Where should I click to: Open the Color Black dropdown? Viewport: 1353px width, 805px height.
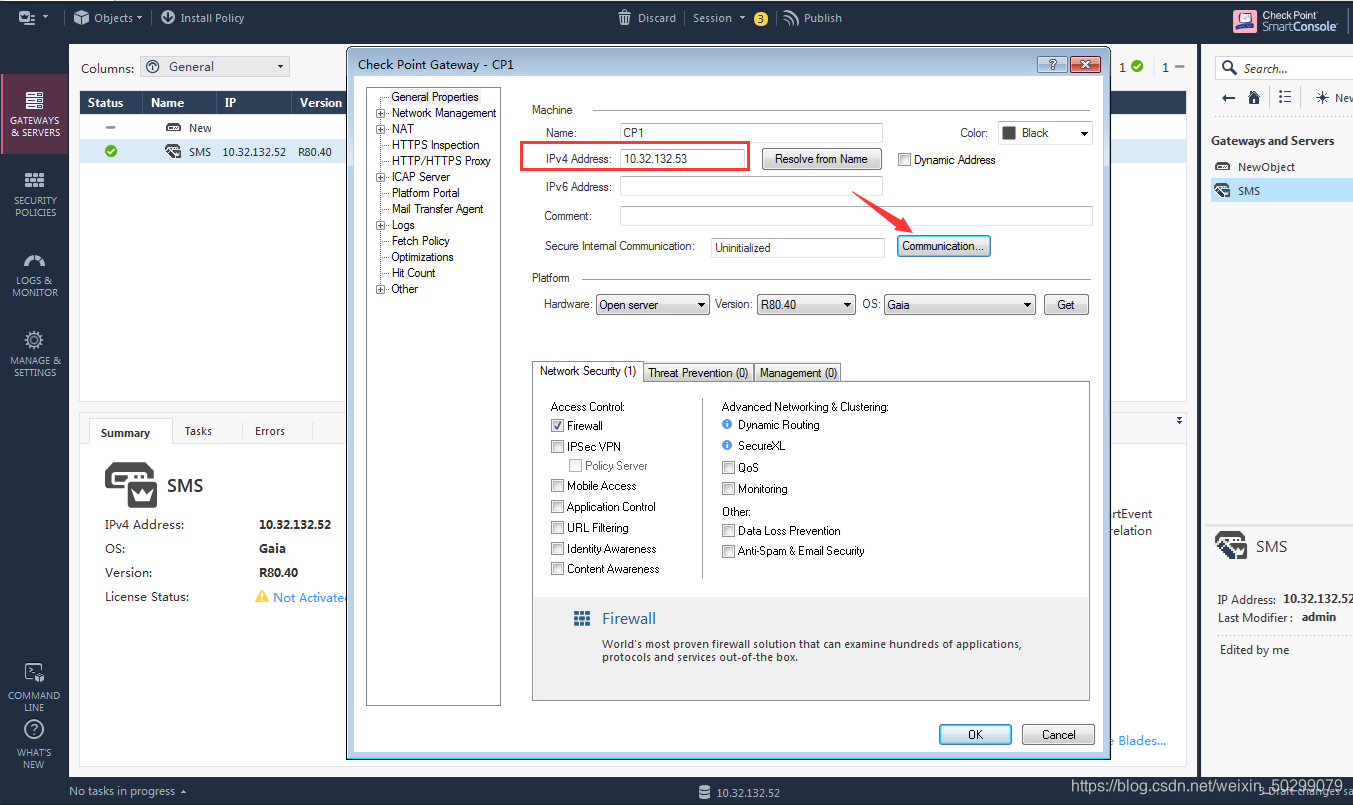(1045, 133)
